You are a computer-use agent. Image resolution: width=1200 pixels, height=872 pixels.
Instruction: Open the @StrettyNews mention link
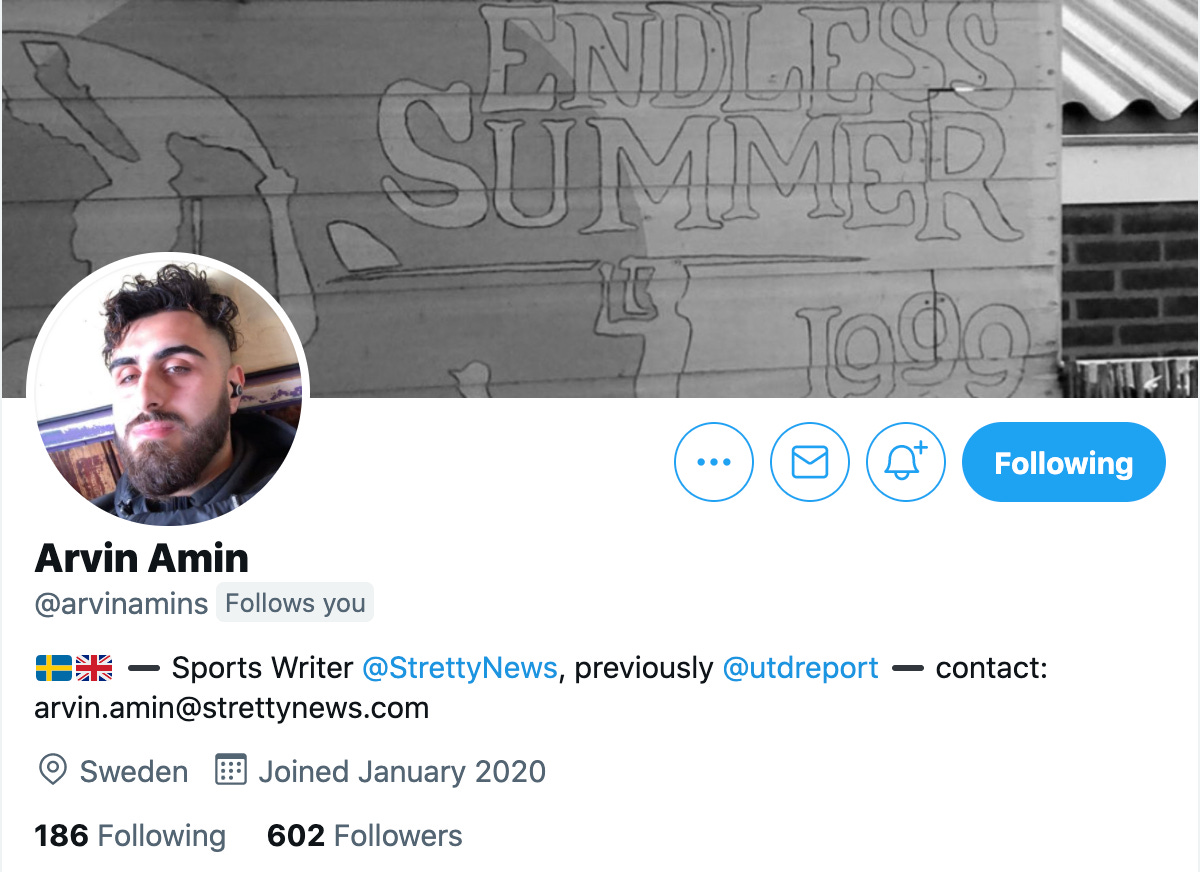(459, 668)
